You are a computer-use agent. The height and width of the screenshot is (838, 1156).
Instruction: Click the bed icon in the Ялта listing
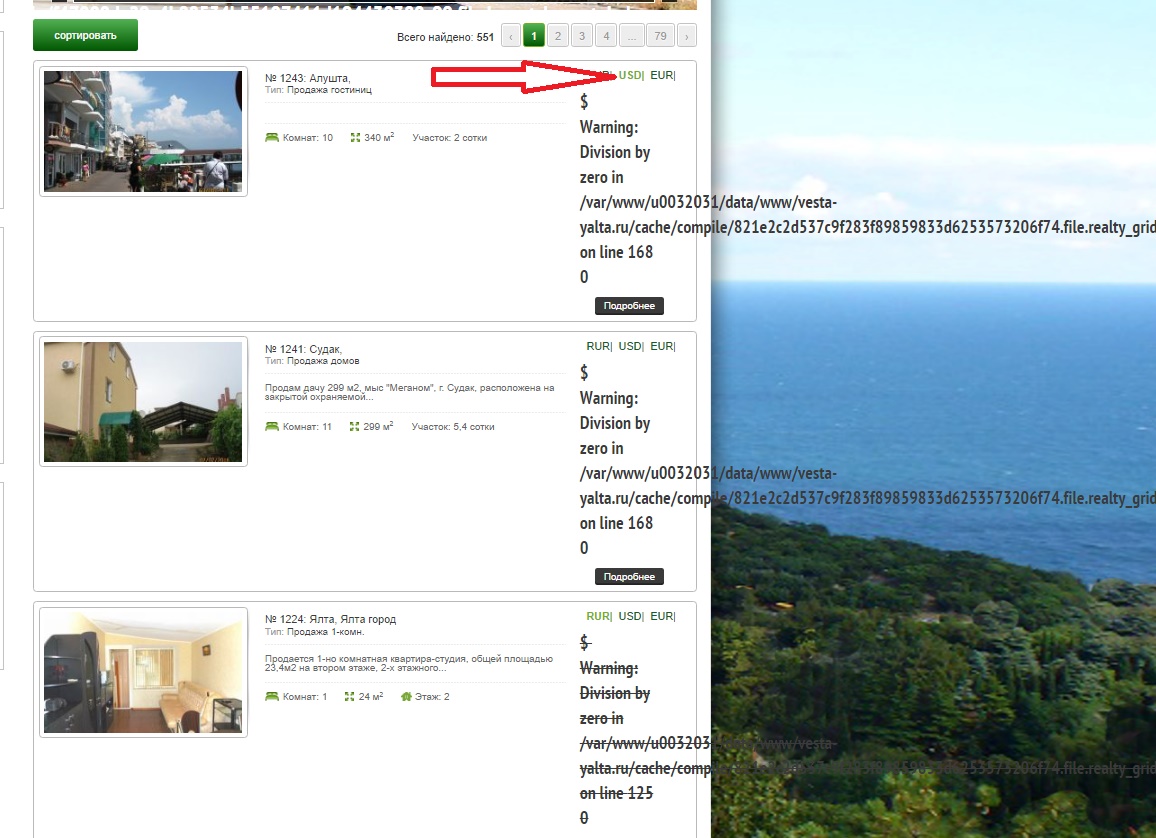click(x=272, y=696)
